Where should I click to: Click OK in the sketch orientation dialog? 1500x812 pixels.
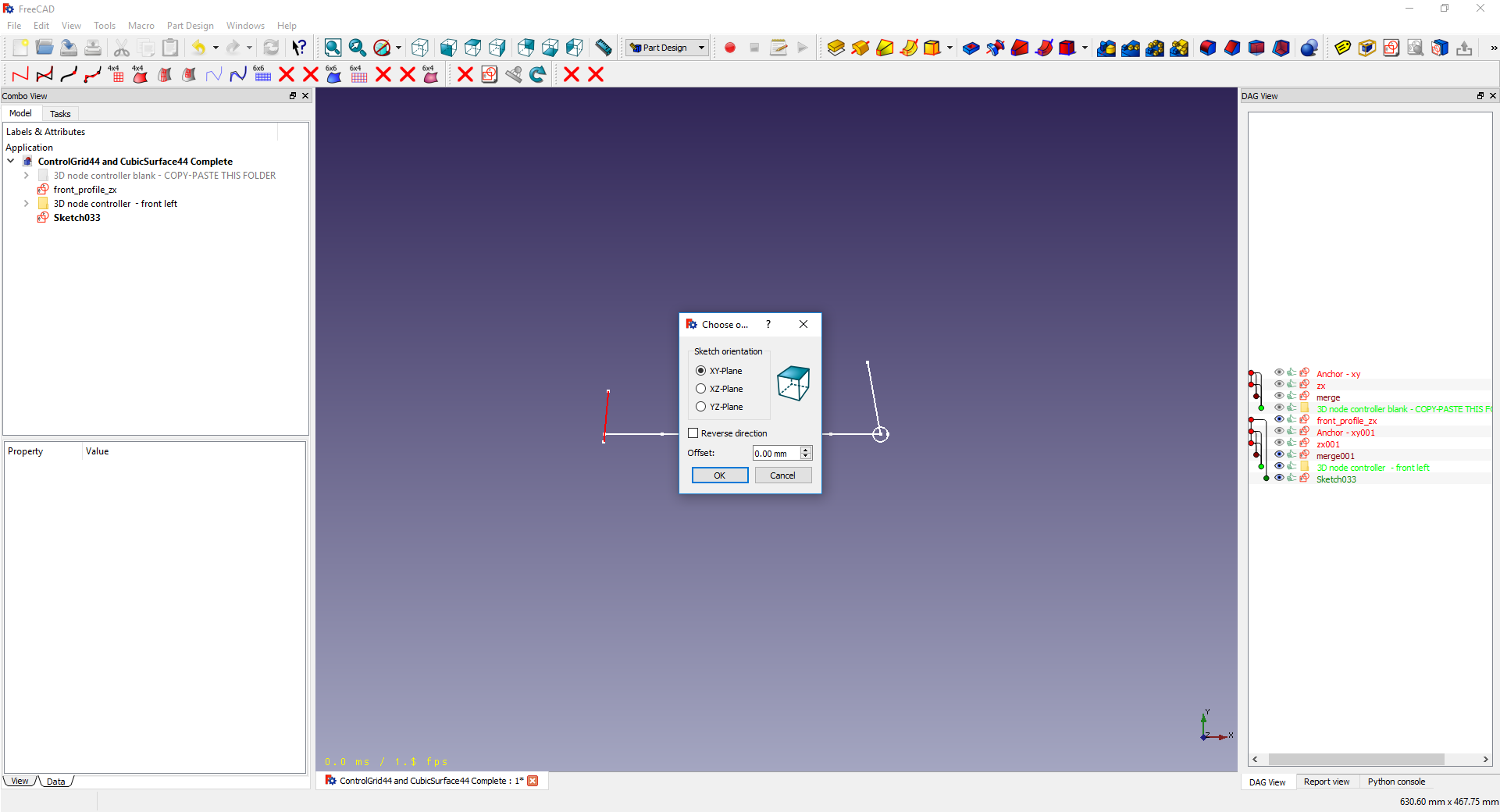pos(720,475)
